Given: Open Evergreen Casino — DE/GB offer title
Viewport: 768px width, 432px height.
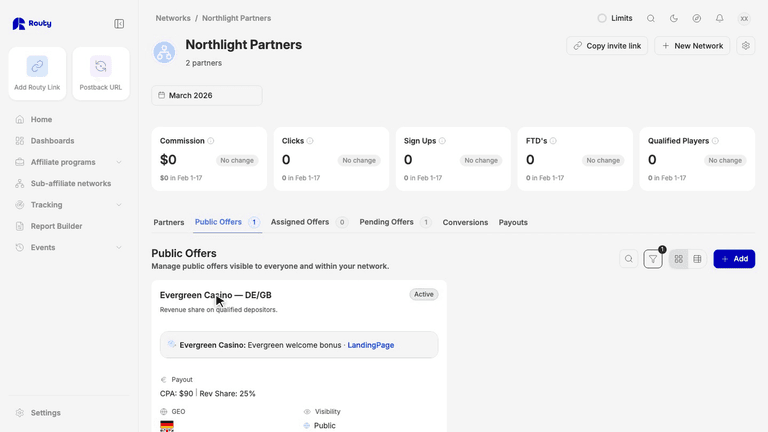Looking at the screenshot, I should point(216,295).
